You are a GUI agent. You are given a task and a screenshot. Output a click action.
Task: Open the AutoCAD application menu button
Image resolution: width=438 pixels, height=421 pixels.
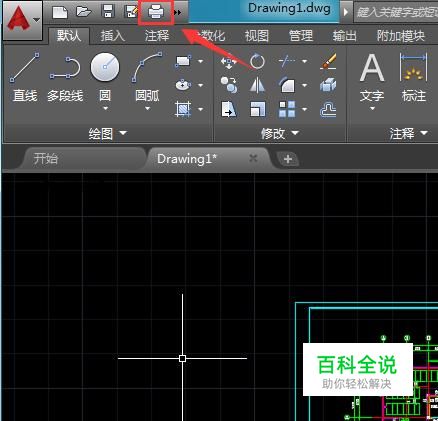(x=22, y=20)
